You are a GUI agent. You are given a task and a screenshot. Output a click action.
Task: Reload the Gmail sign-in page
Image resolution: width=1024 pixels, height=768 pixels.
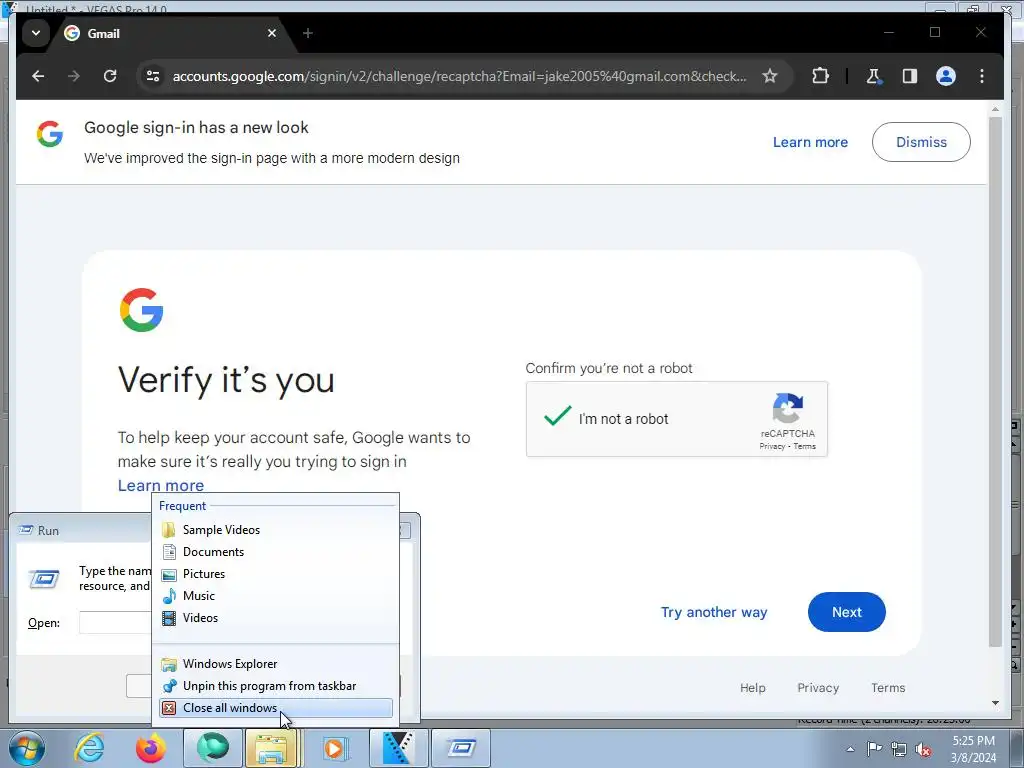click(110, 76)
